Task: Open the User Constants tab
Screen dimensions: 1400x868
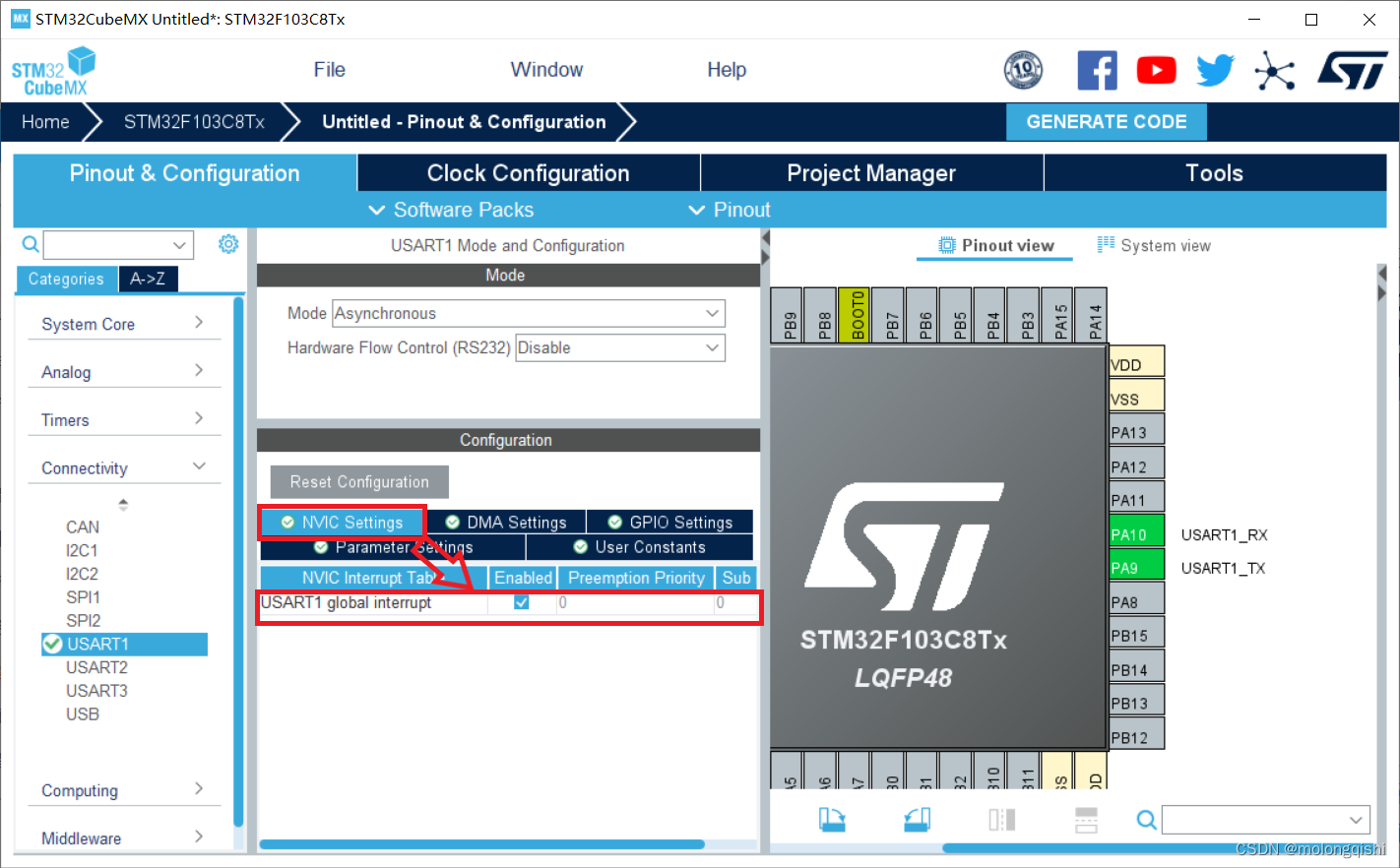Action: tap(640, 547)
